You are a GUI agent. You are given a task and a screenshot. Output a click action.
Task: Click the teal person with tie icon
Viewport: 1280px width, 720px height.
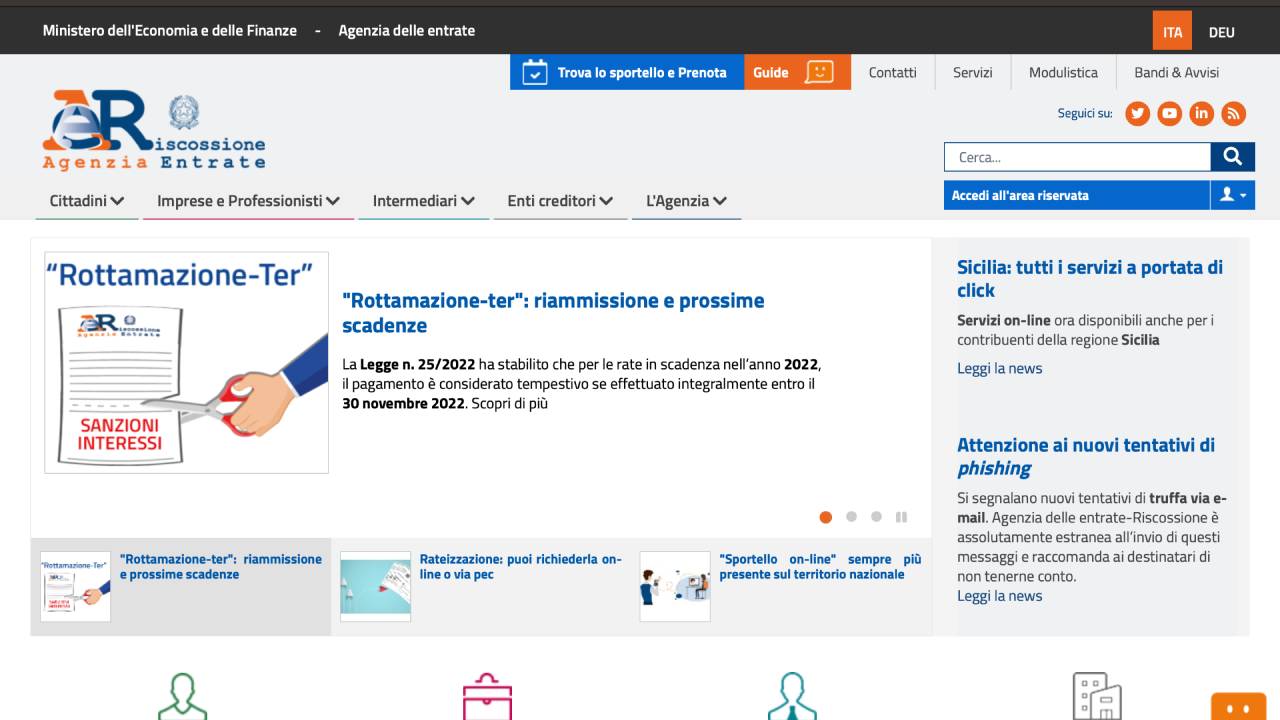click(792, 696)
